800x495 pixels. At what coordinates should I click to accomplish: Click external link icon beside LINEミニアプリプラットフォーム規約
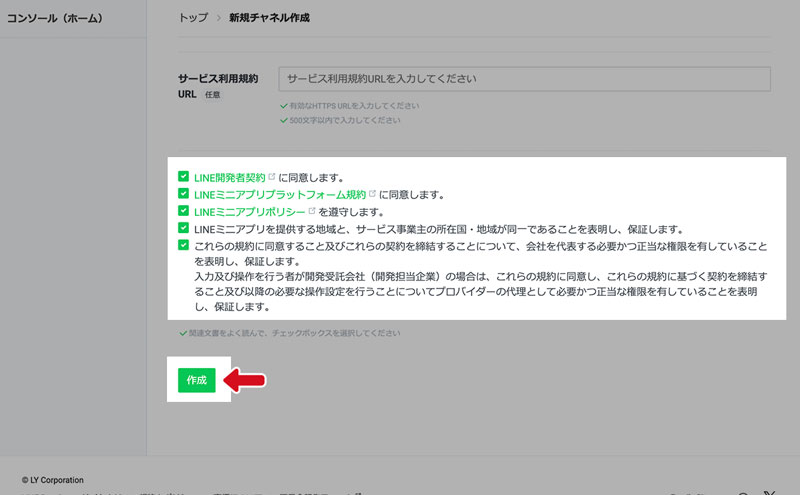(x=373, y=194)
